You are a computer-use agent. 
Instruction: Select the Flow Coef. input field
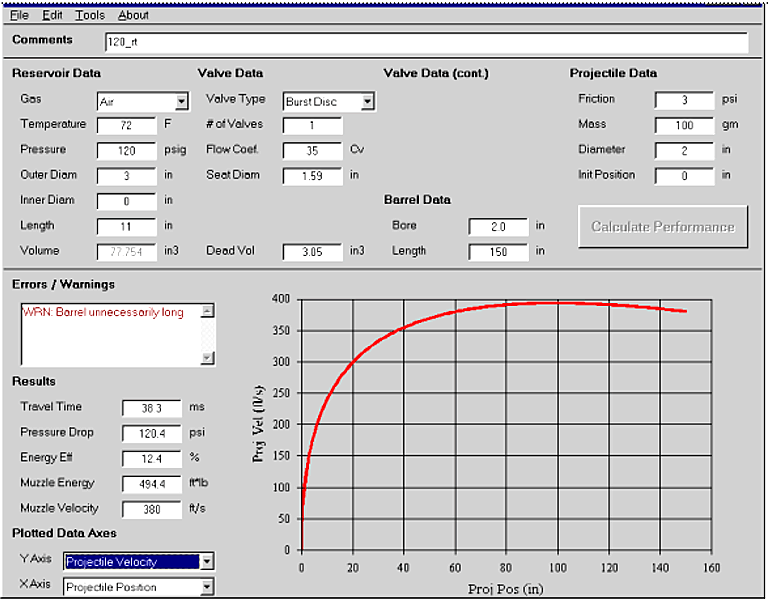tap(312, 151)
